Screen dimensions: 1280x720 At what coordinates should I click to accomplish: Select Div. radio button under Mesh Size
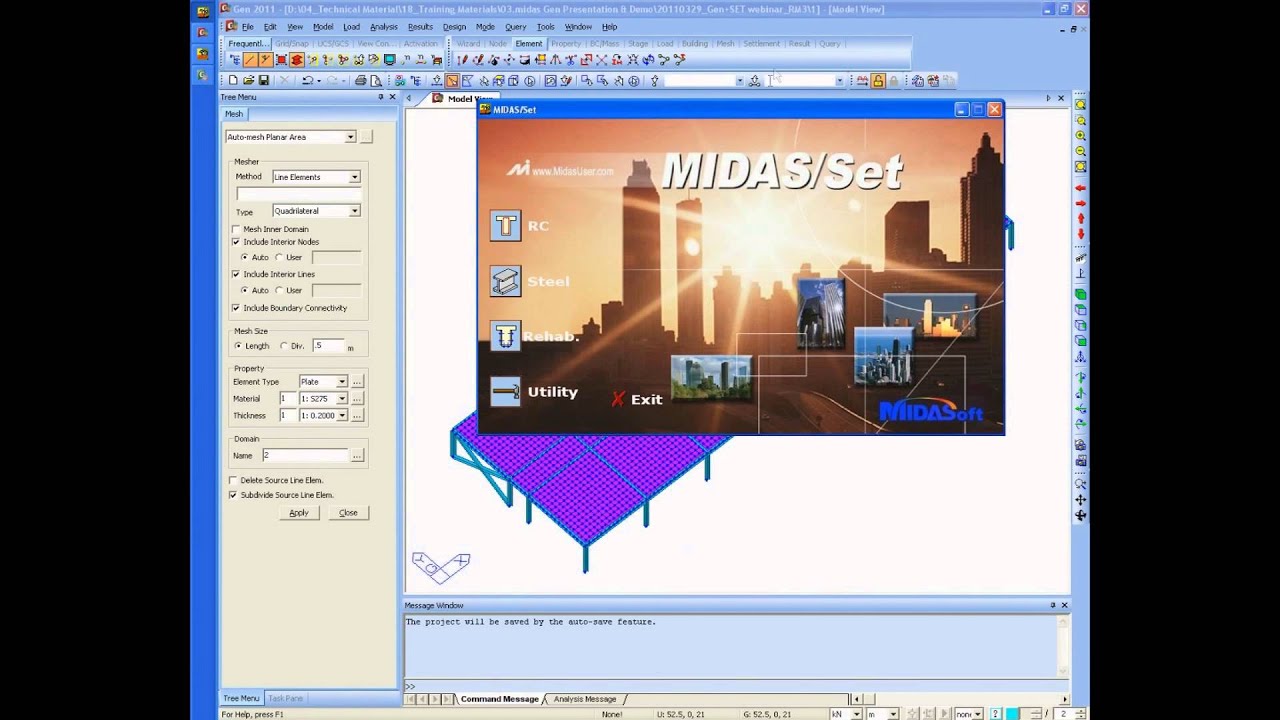[x=284, y=346]
